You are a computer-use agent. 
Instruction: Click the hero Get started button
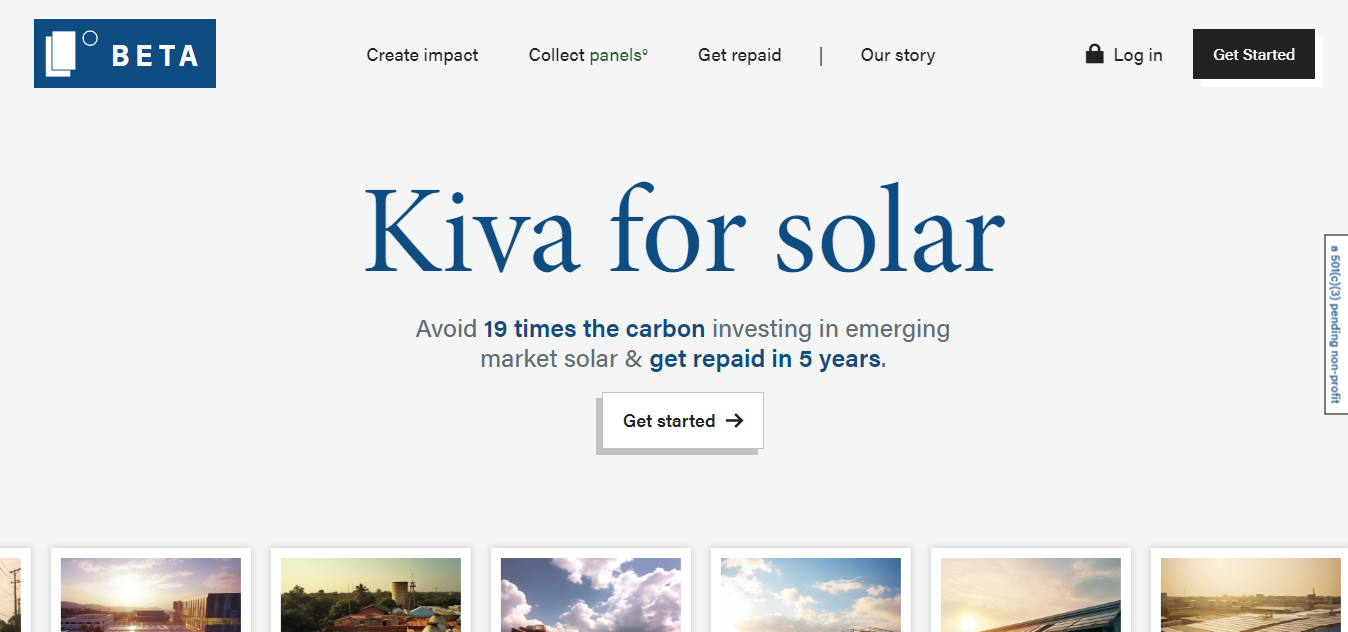point(681,421)
